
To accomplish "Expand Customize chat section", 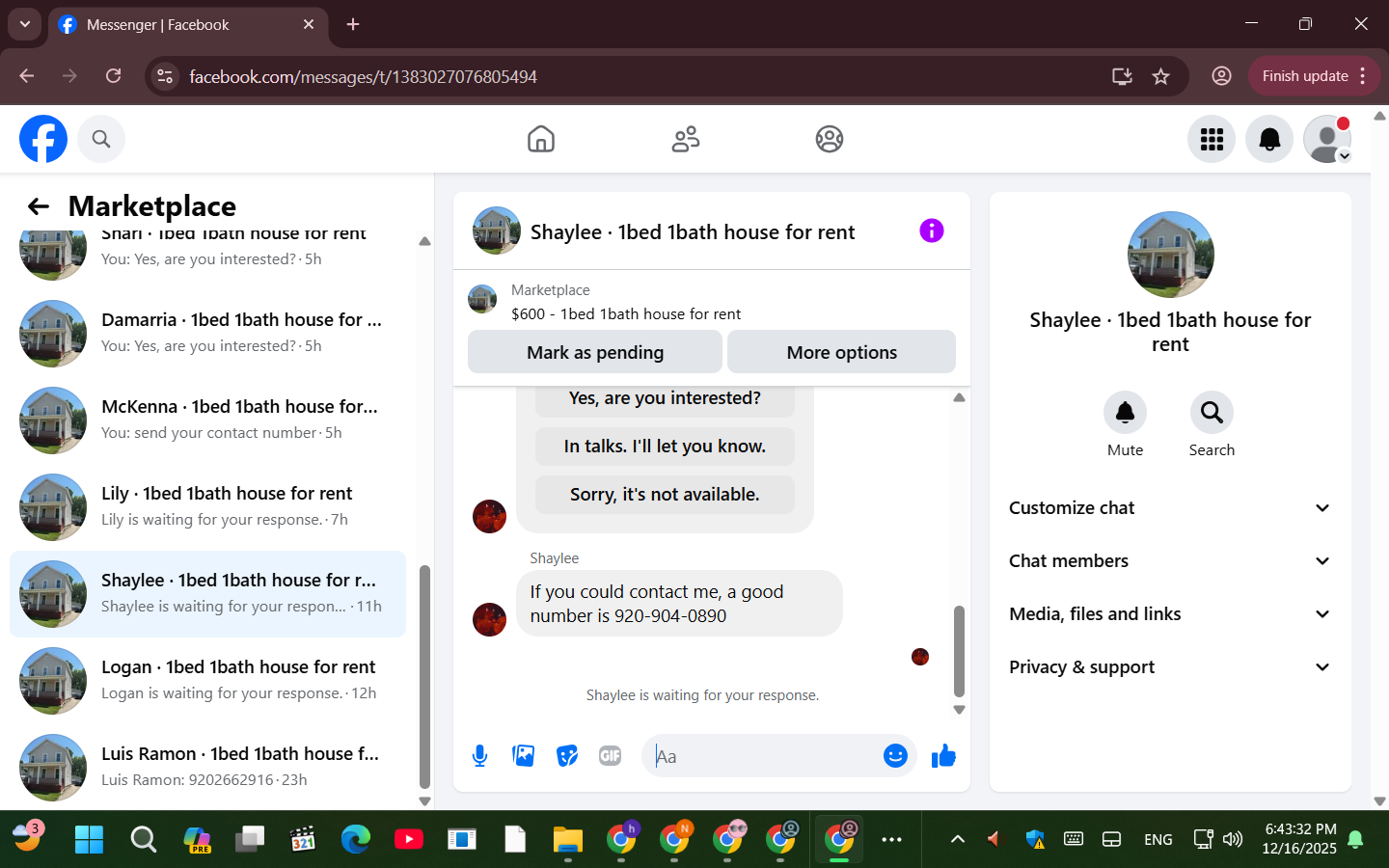I will (1170, 508).
